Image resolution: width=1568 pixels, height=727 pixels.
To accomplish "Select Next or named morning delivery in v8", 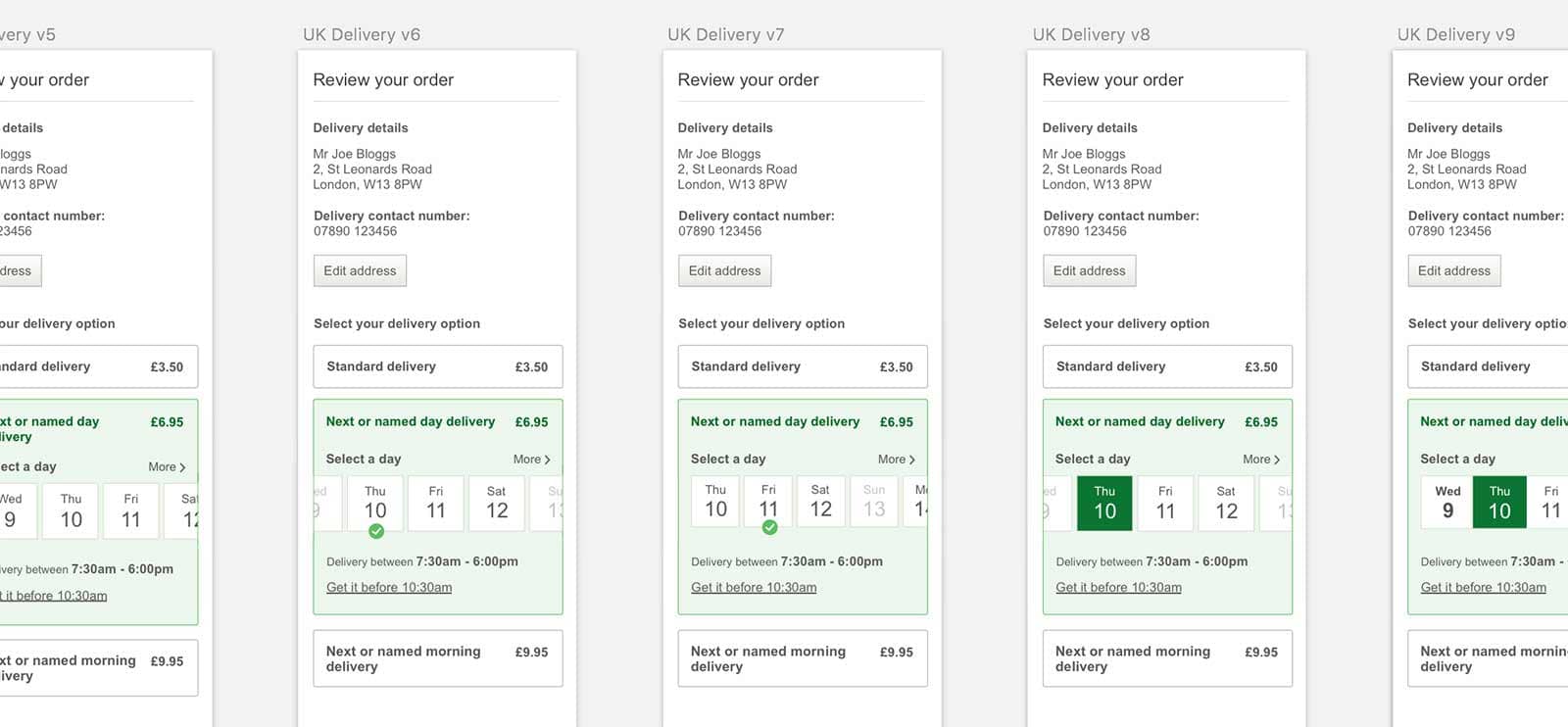I will click(x=1166, y=658).
